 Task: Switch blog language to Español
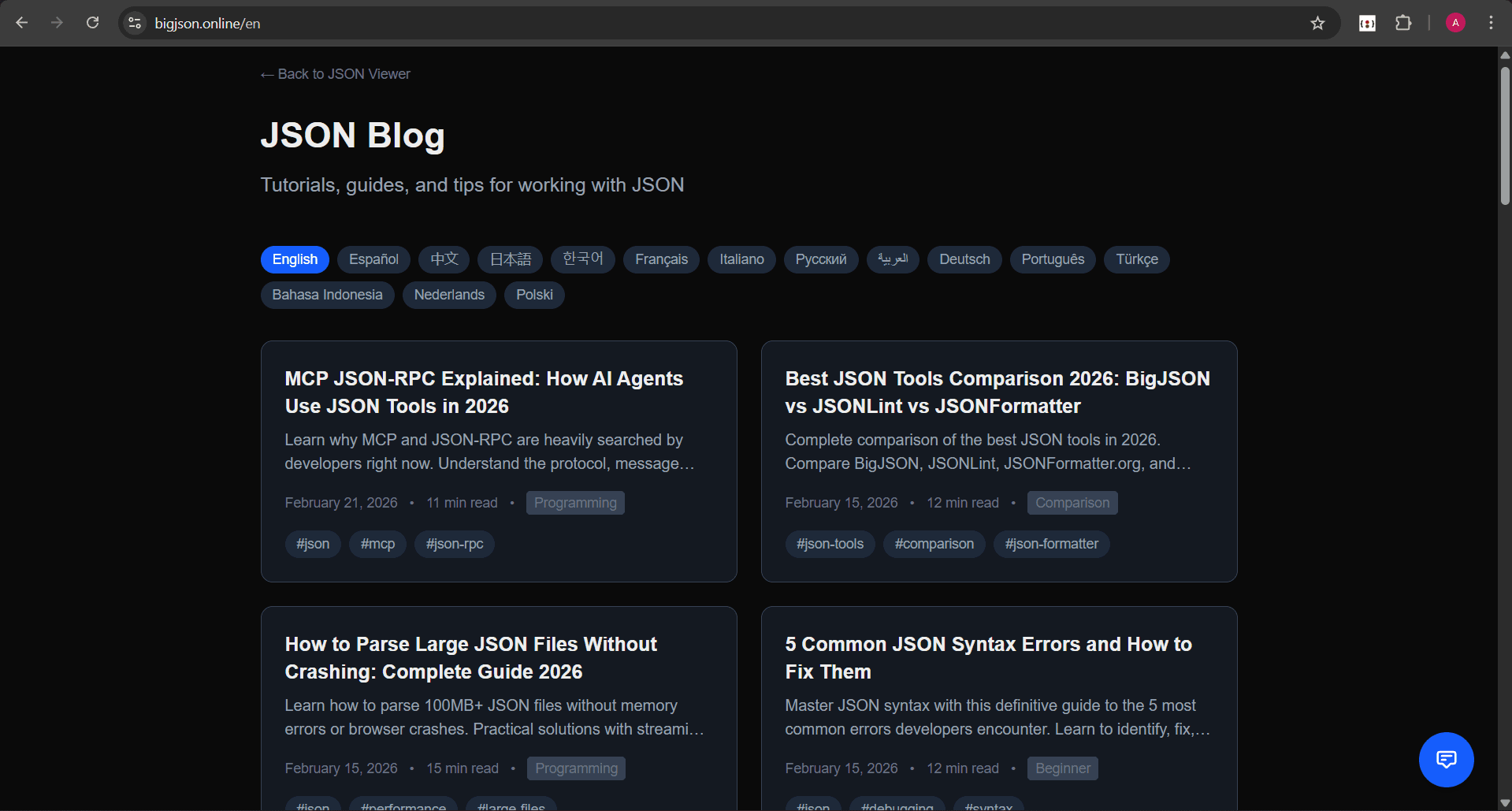point(373,259)
